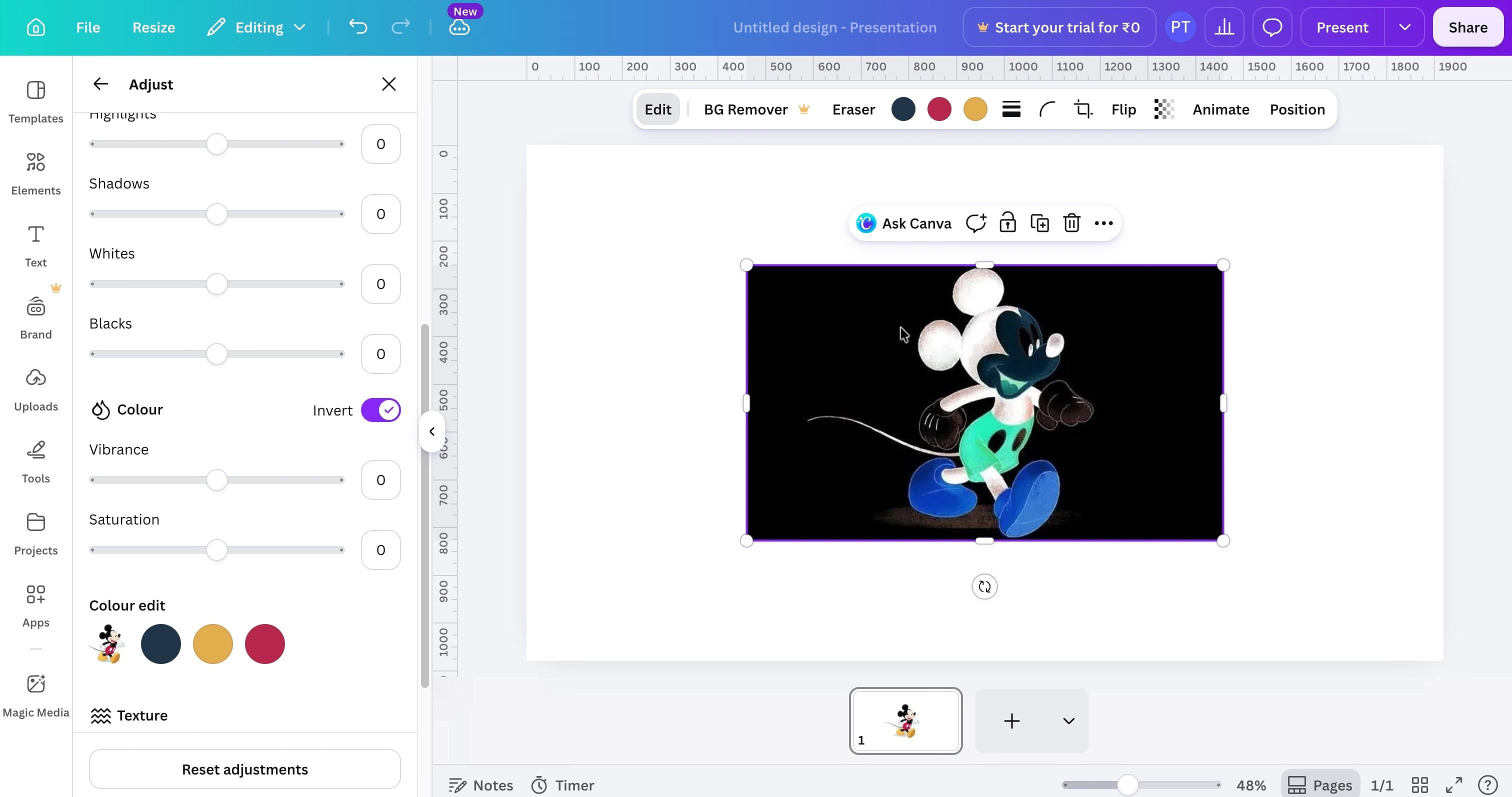This screenshot has height=797, width=1512.
Task: Redo the last action
Action: pos(400,27)
